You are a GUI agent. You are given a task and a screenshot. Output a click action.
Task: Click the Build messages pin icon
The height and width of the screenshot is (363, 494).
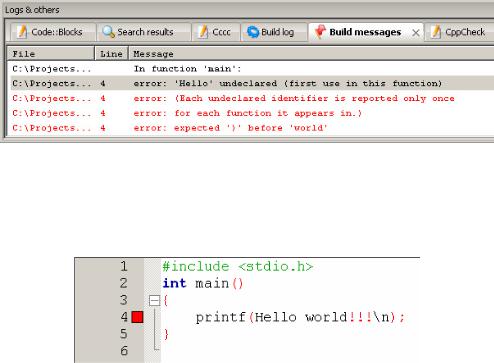pyautogui.click(x=320, y=32)
